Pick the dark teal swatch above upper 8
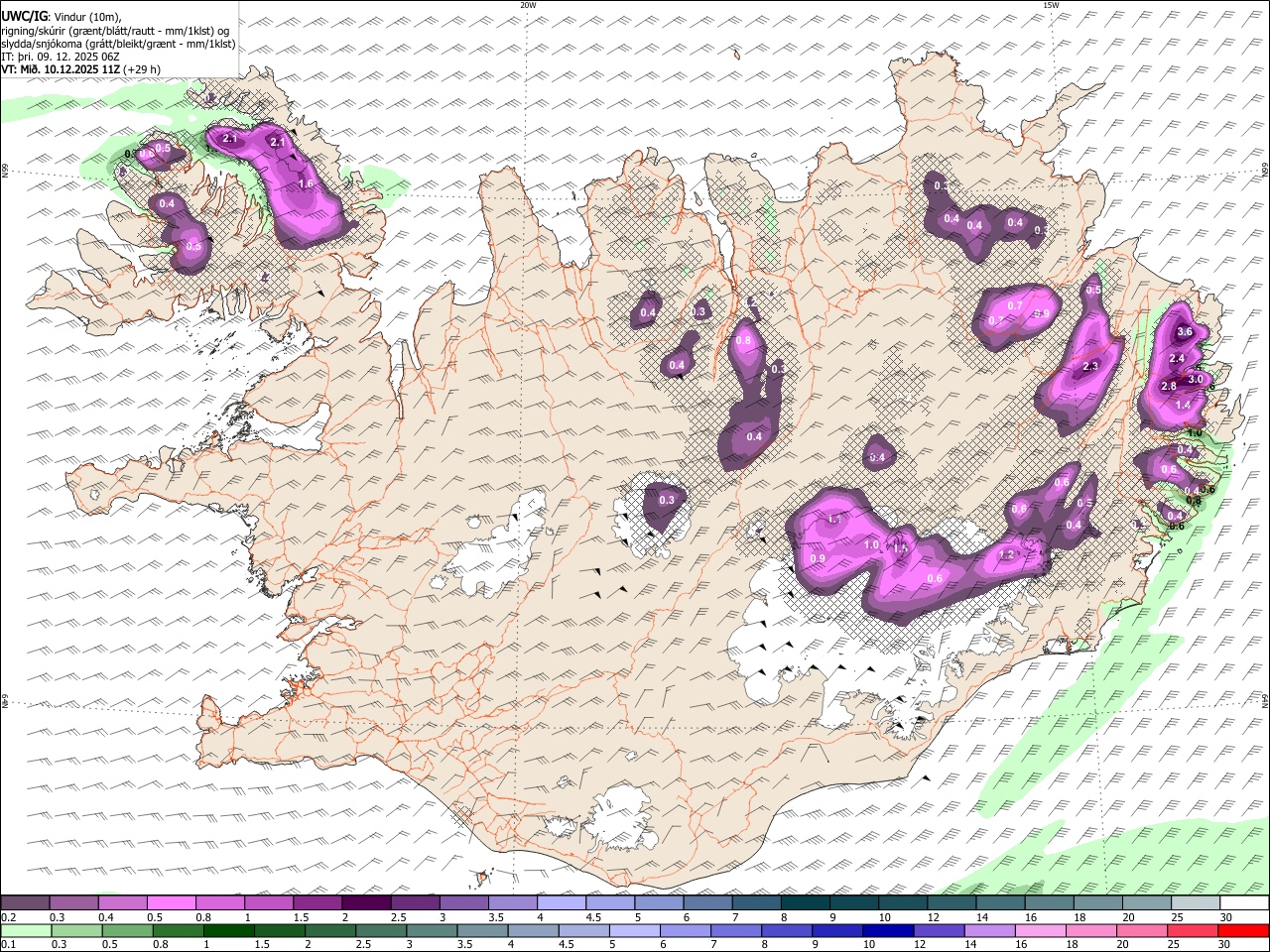The height and width of the screenshot is (952, 1270). pyautogui.click(x=805, y=903)
